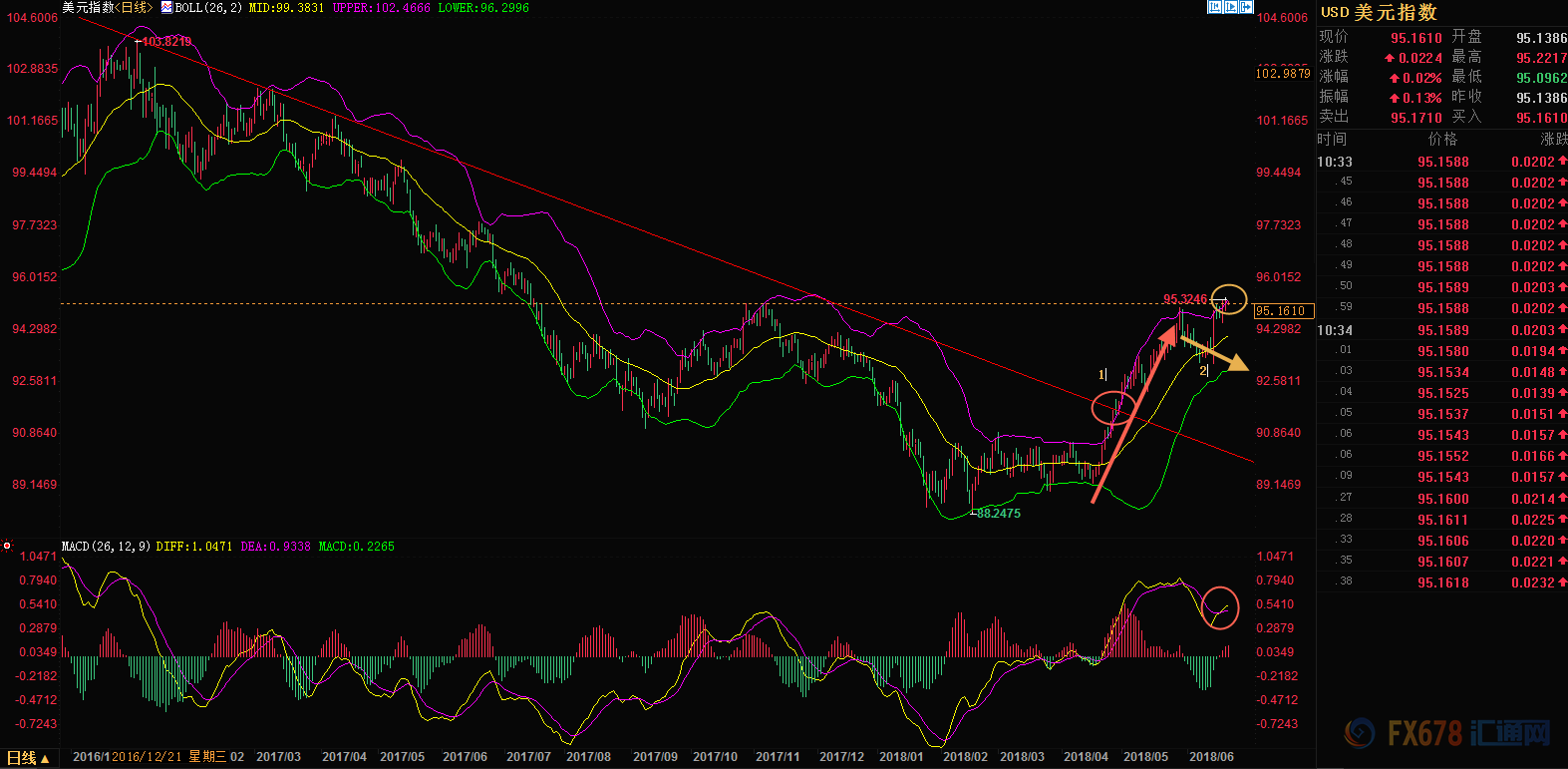
Task: Open the MACD(26,12,9) indicator settings
Action: (107, 547)
